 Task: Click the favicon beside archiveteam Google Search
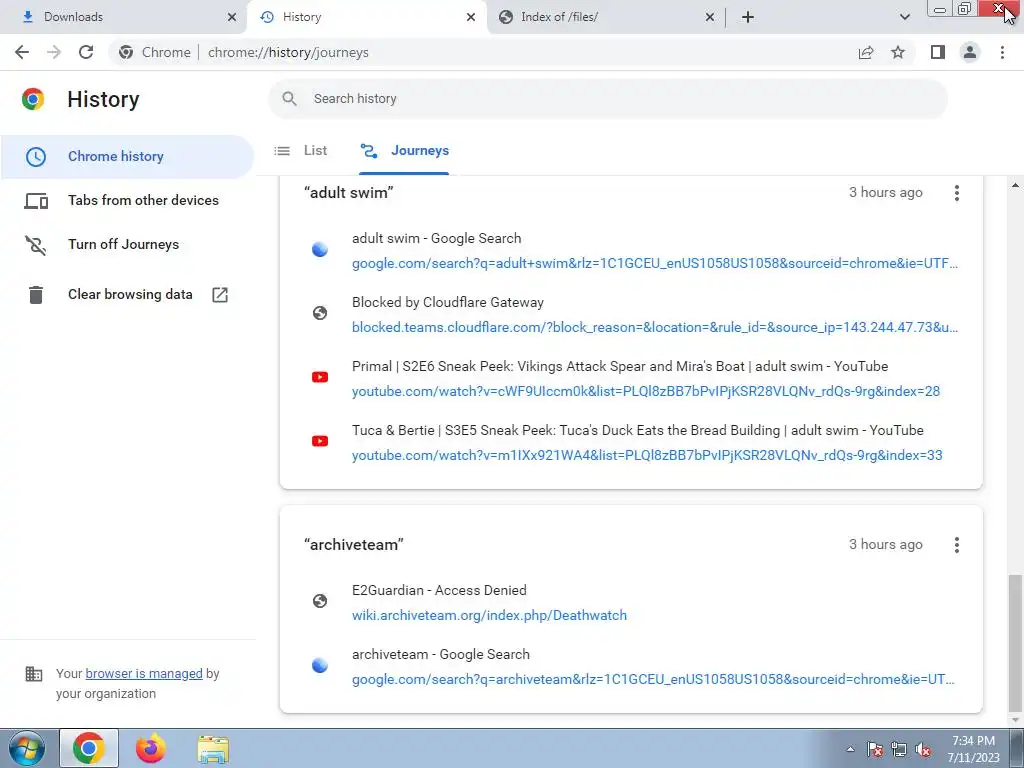click(x=320, y=665)
